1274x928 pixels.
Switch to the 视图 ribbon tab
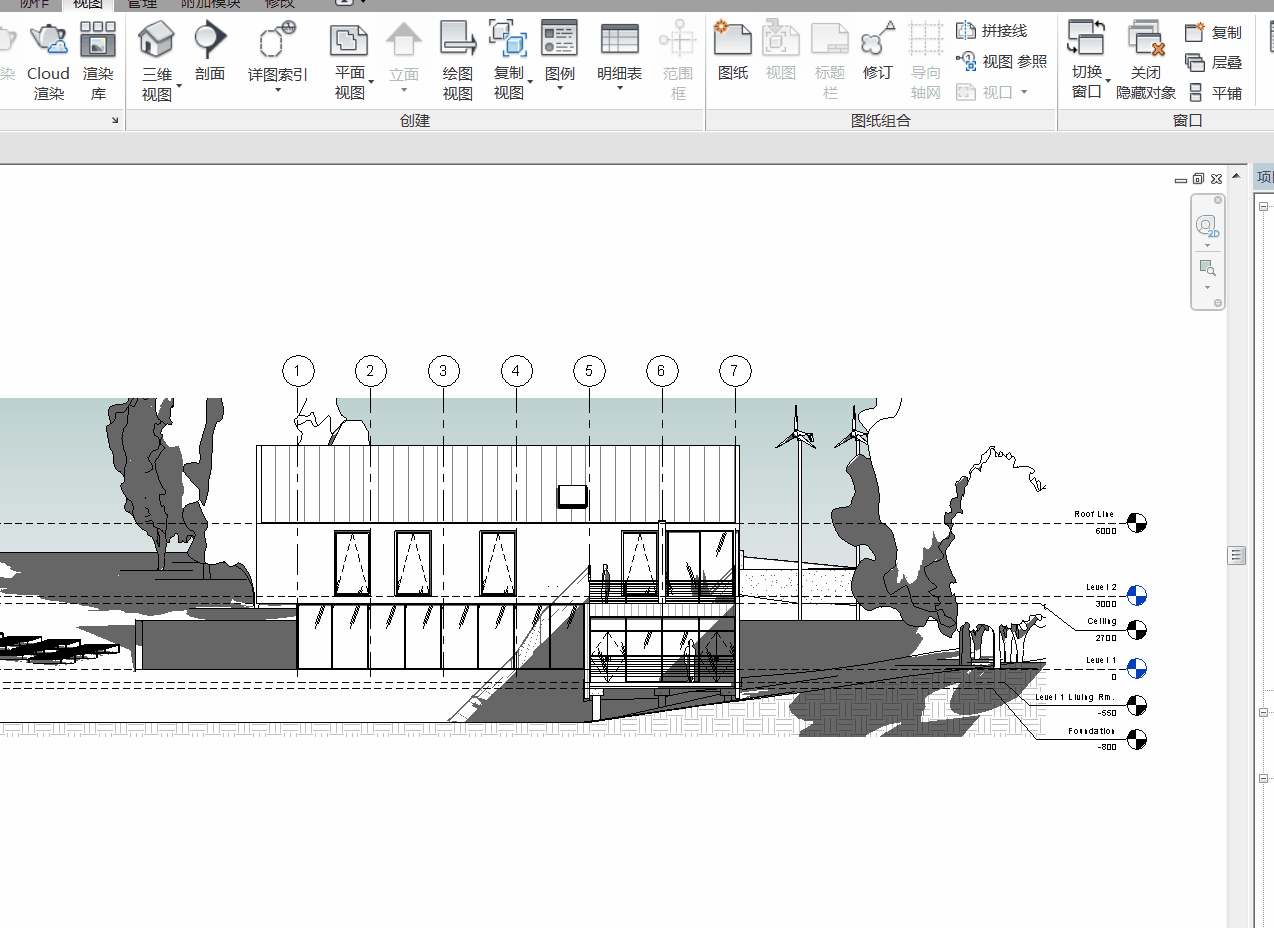[x=87, y=5]
